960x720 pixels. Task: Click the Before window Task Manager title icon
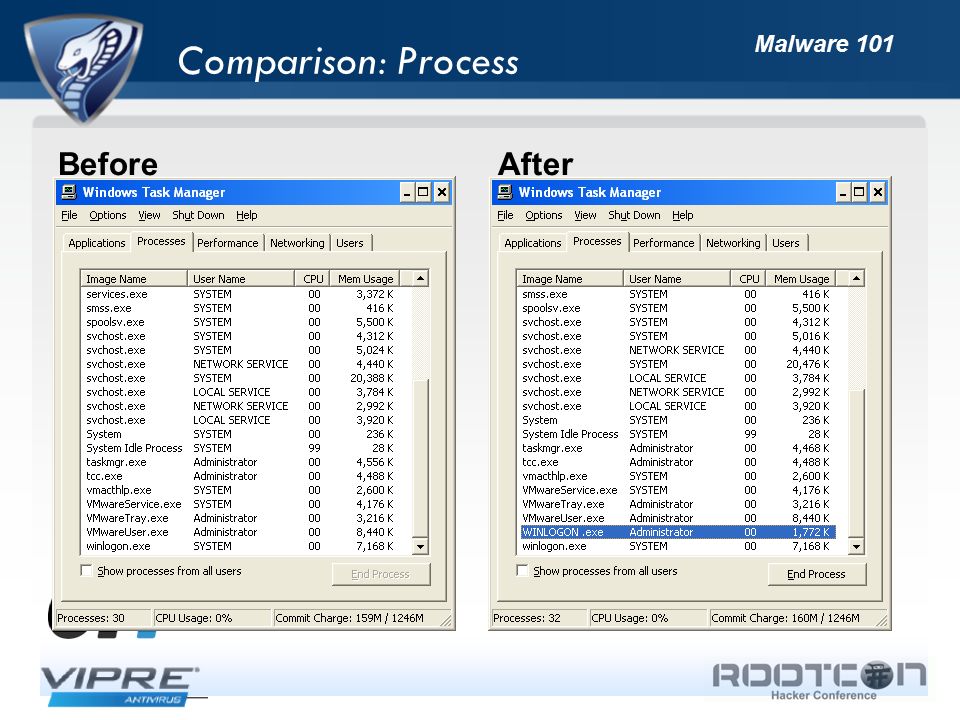click(69, 192)
